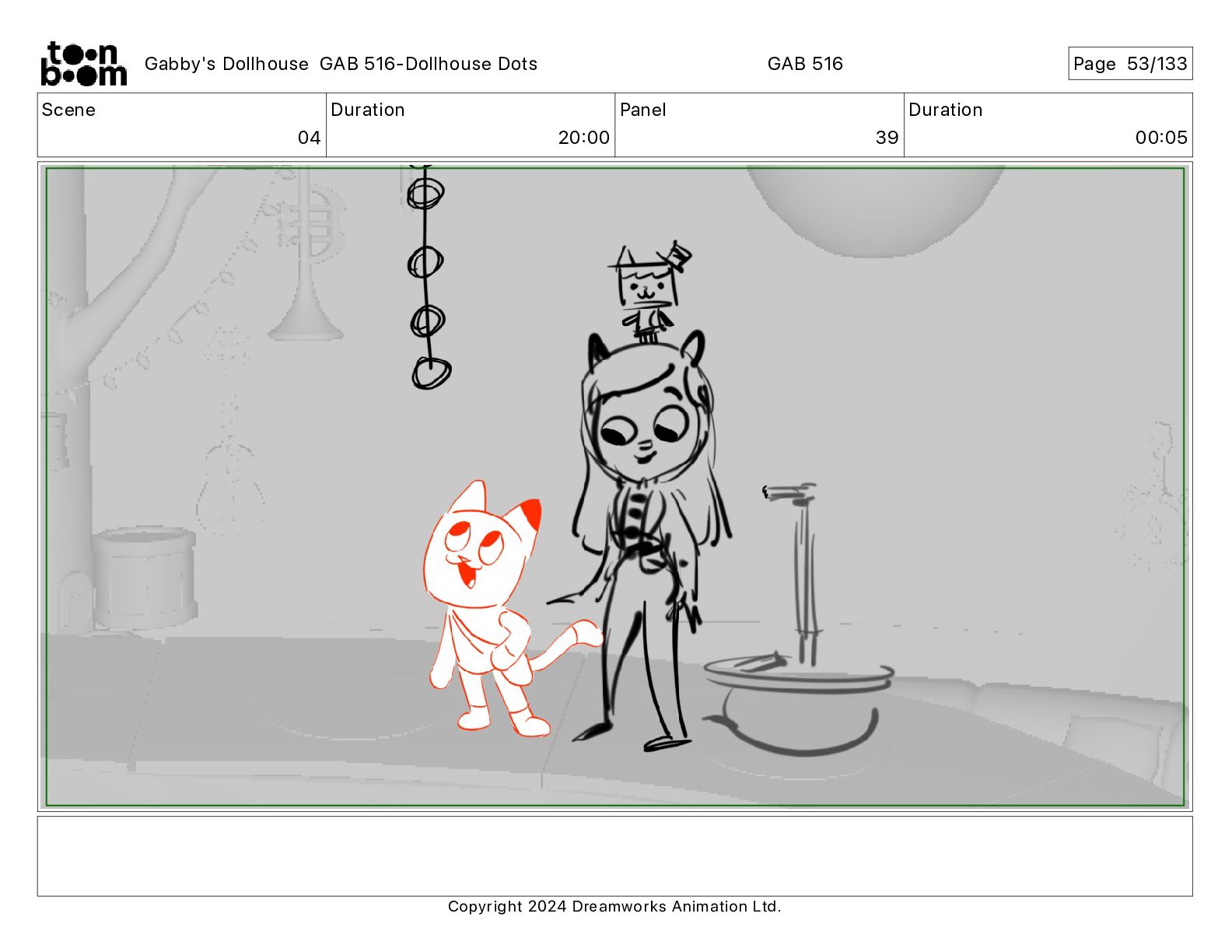Viewport: 1232px width, 952px height.
Task: Select the "Scene" label
Action: 68,110
